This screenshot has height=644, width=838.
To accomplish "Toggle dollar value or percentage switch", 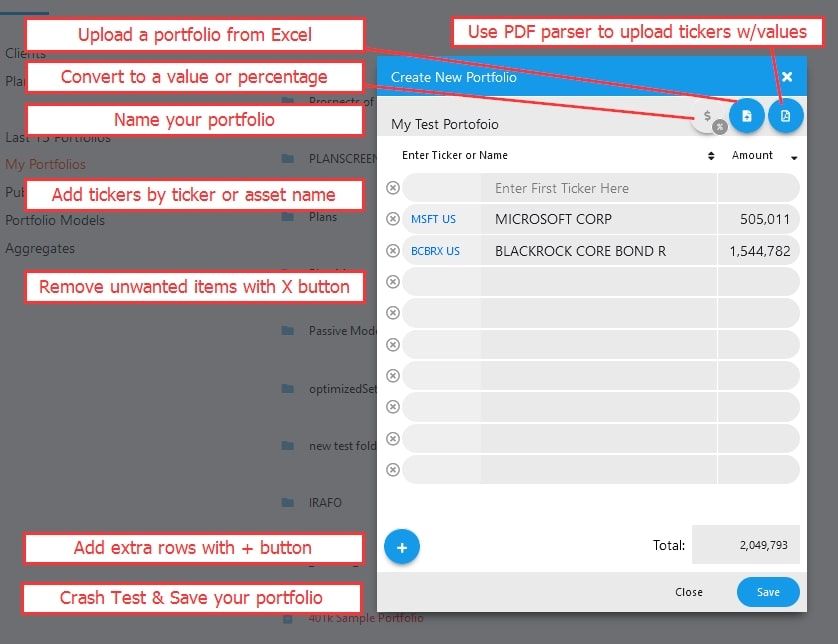I will pos(709,118).
